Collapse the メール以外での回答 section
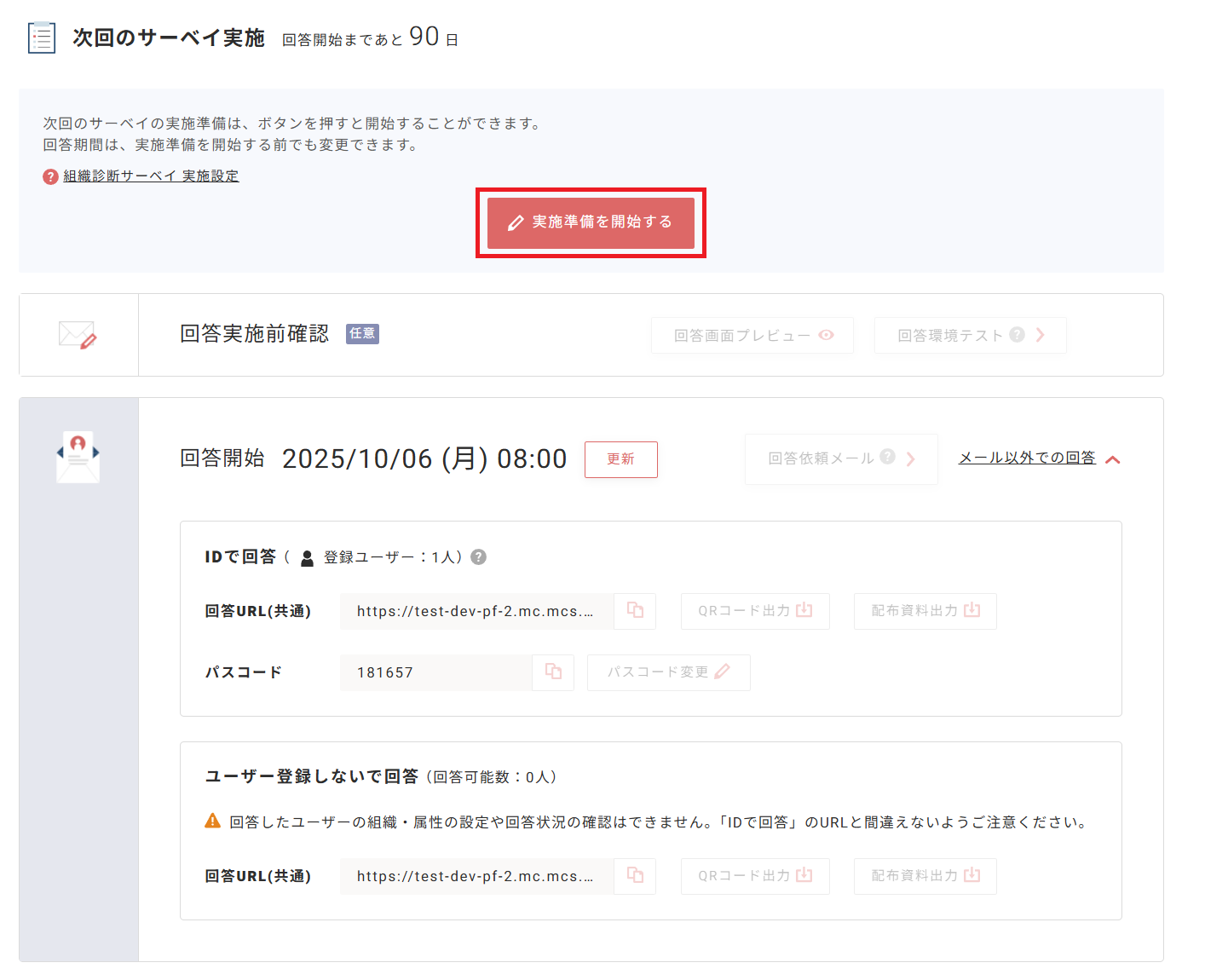 [1026, 458]
